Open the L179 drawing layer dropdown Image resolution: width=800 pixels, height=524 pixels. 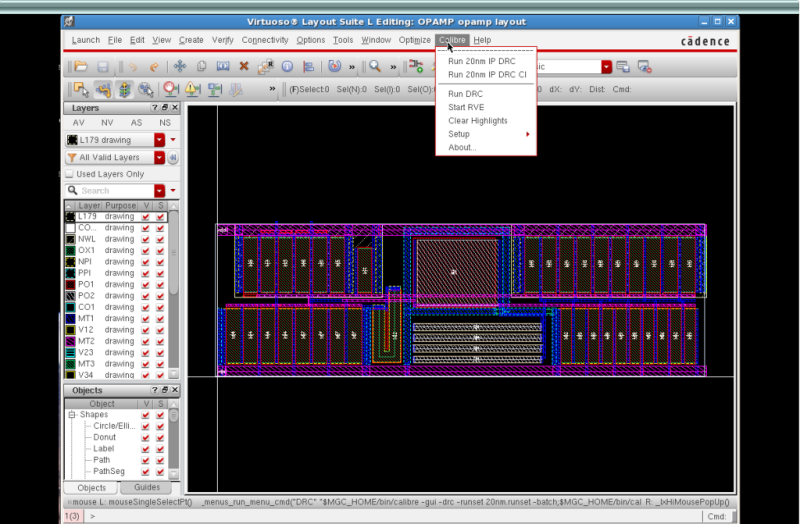[x=159, y=140]
